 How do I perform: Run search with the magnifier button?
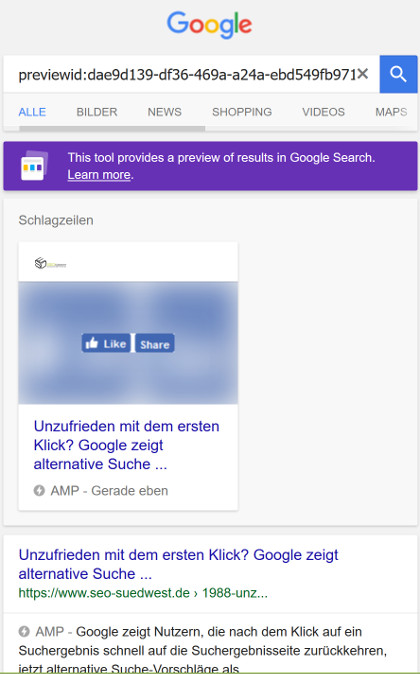[399, 74]
